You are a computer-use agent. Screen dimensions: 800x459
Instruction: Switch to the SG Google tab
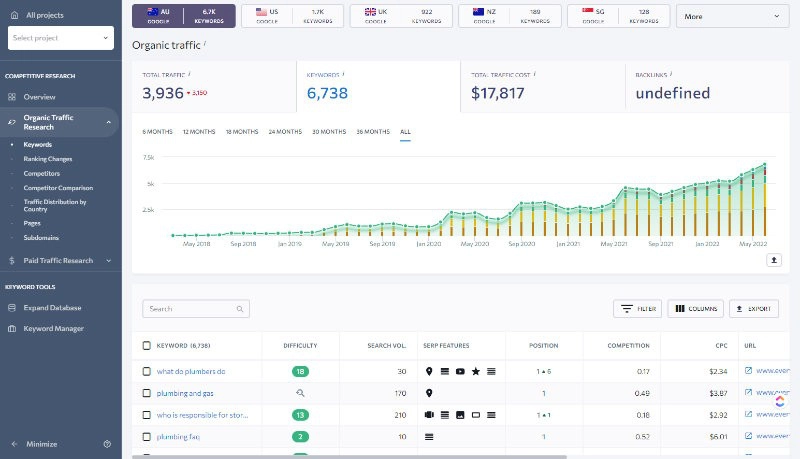tap(618, 16)
